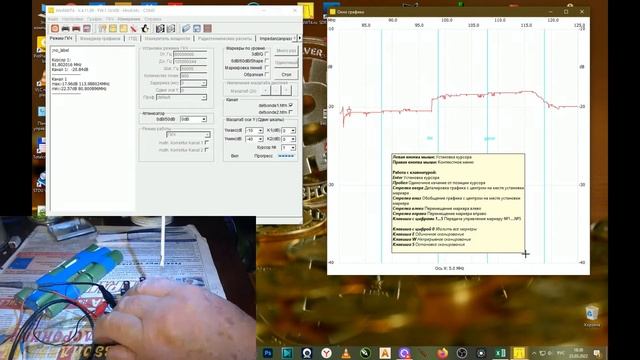Click the Однократно sweep button
The image size is (640, 360).
286,62
